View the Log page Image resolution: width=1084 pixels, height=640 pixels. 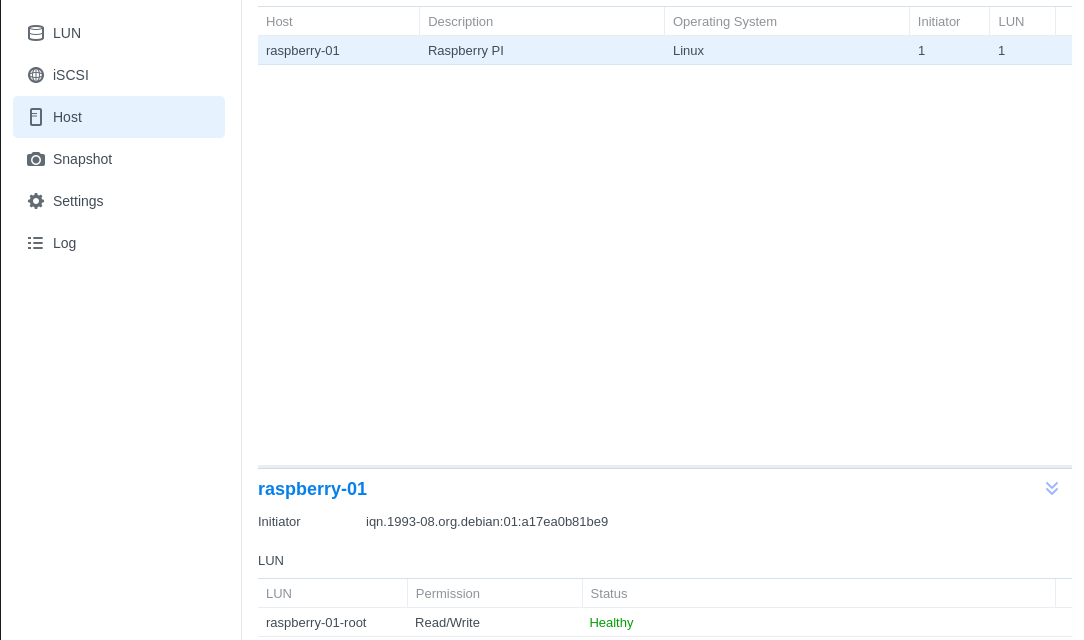pos(64,243)
